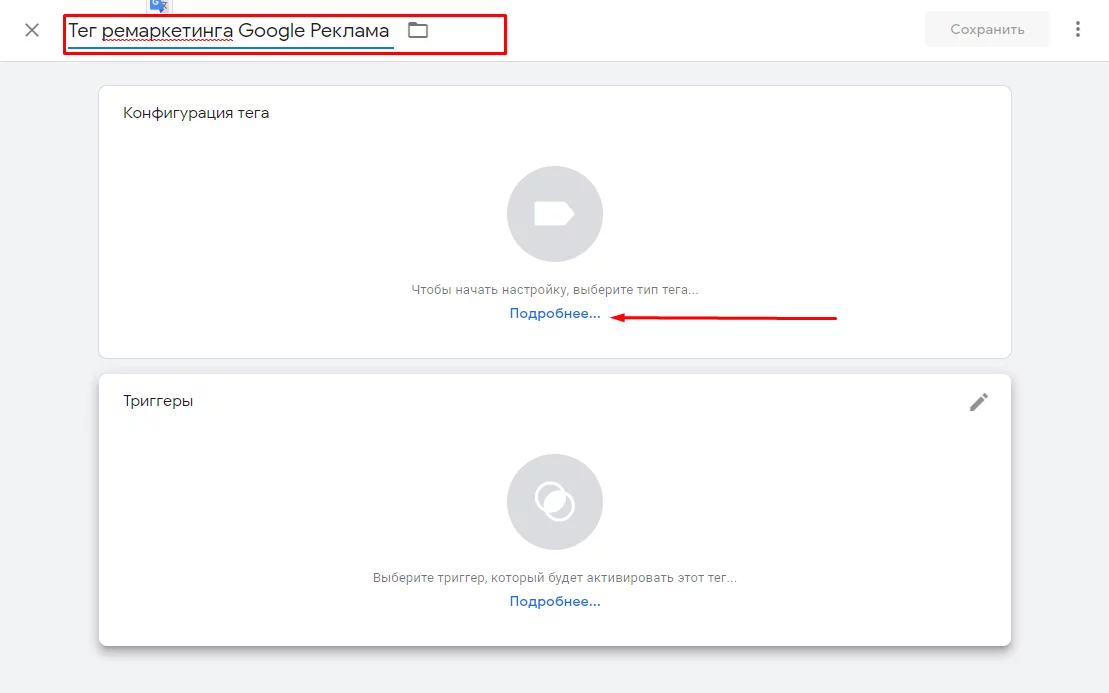Place cursor on the word Реклама in tag name
The height and width of the screenshot is (693, 1109).
[349, 30]
